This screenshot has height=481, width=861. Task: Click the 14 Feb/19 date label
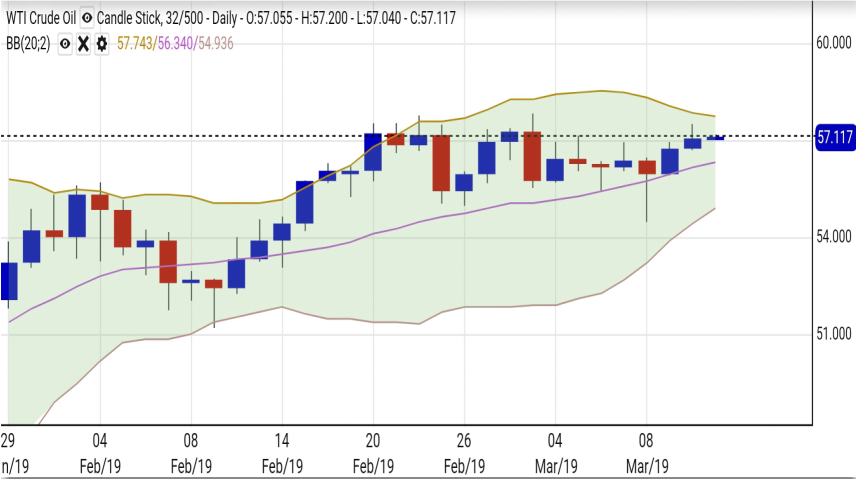click(282, 453)
